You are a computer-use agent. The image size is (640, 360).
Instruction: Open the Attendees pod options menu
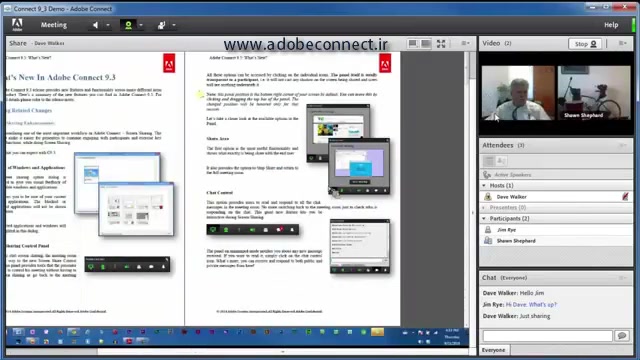623,145
